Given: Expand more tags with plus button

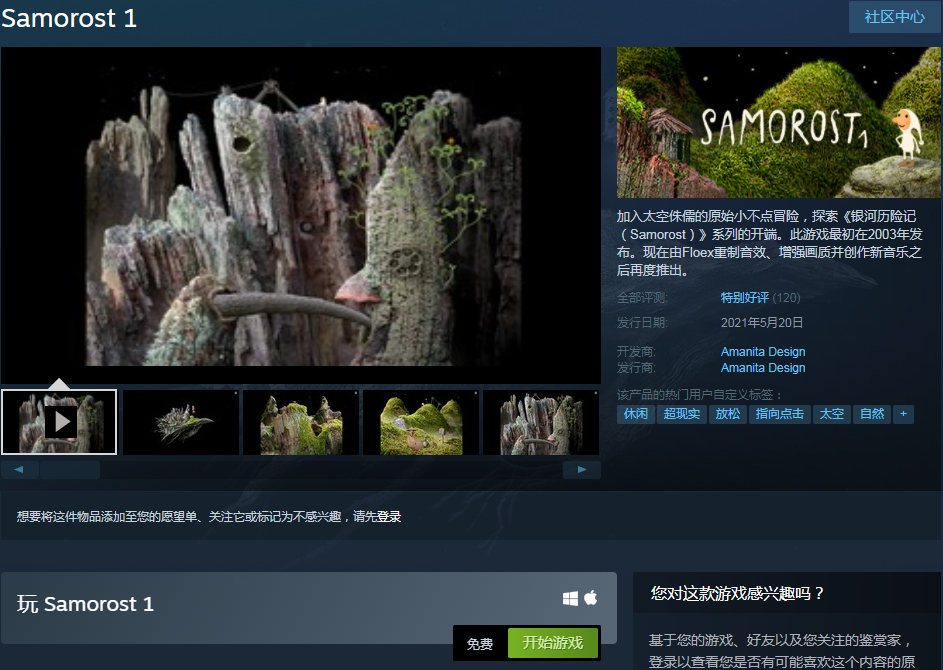Looking at the screenshot, I should click(903, 414).
